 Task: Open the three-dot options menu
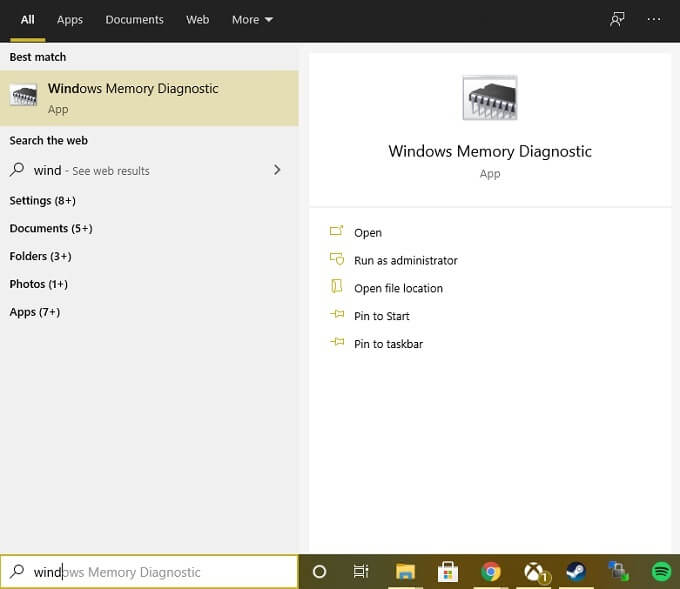[654, 19]
